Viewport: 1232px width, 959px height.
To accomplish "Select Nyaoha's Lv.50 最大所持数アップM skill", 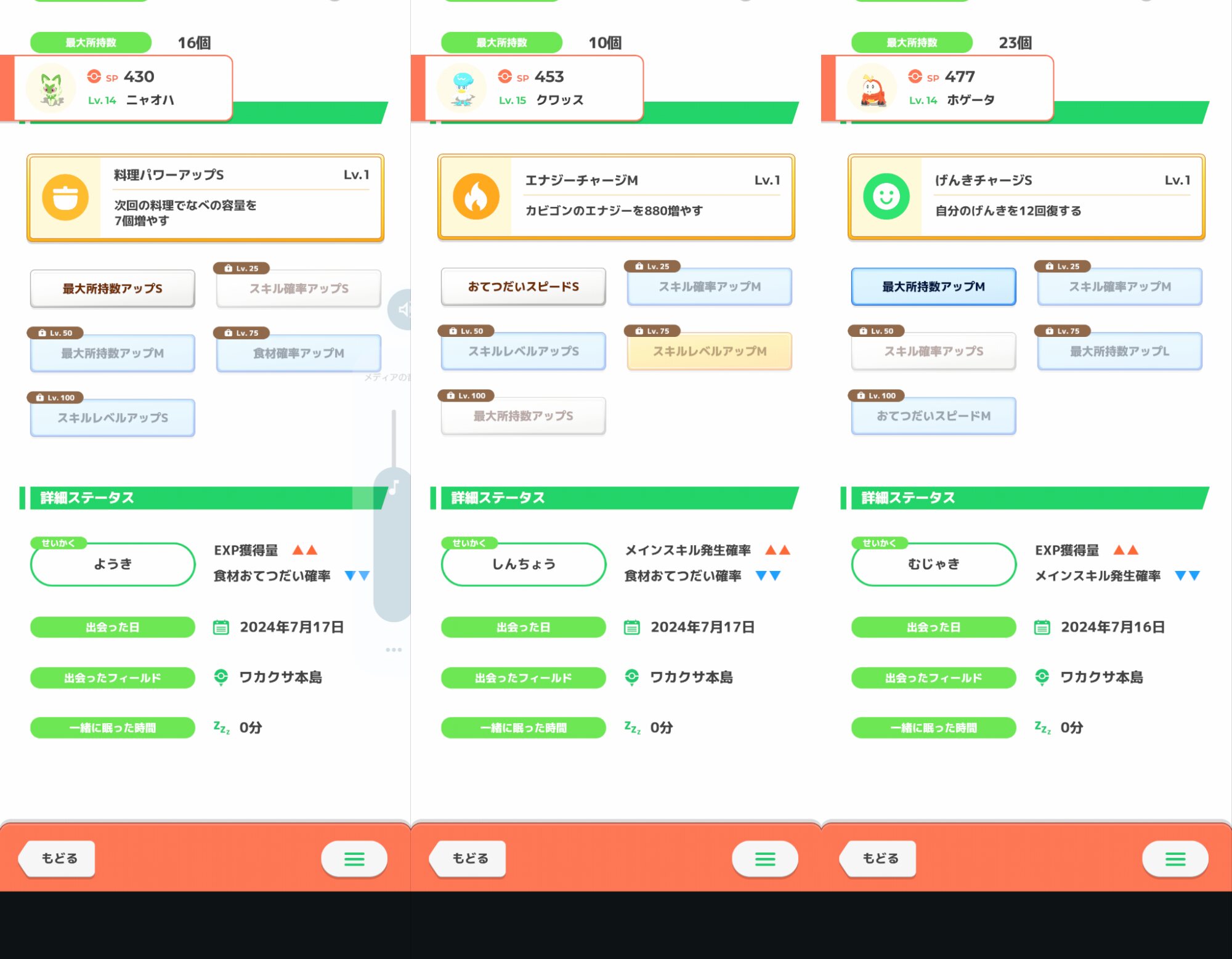I will click(113, 353).
